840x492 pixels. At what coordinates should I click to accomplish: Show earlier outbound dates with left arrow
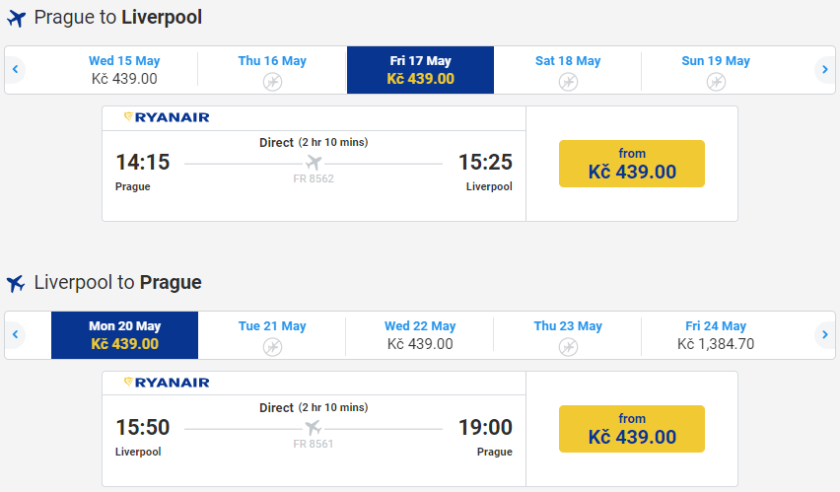pos(15,70)
